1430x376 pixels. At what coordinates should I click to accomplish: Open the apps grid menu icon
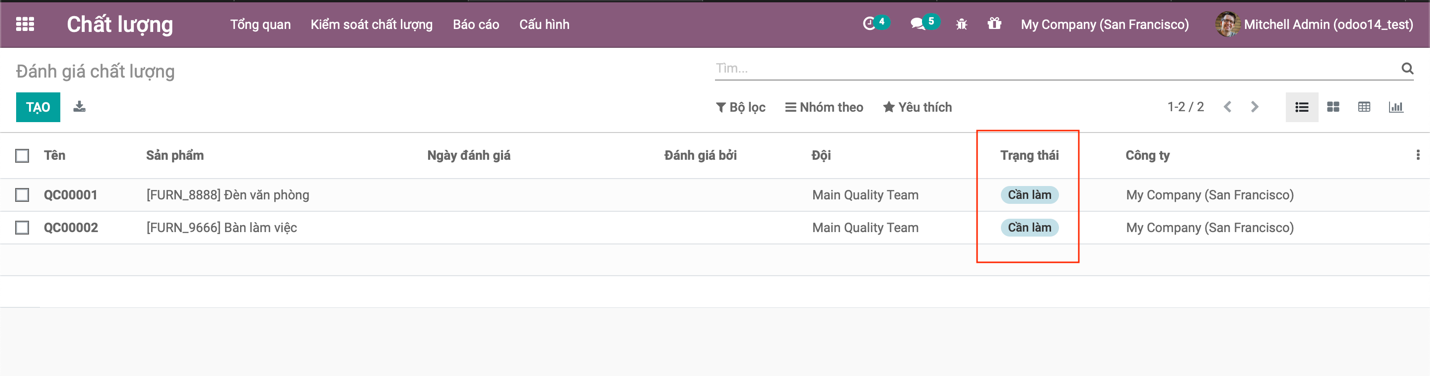point(25,24)
